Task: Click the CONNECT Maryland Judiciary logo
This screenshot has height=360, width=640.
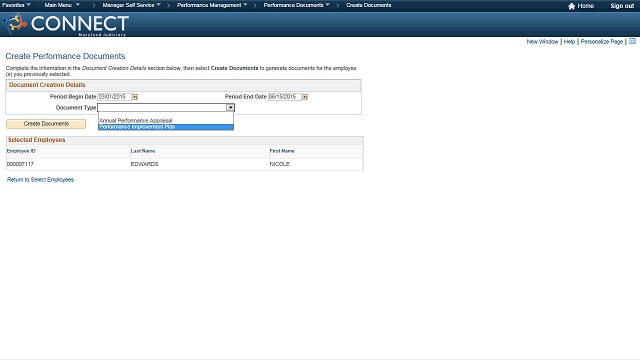Action: tap(66, 24)
